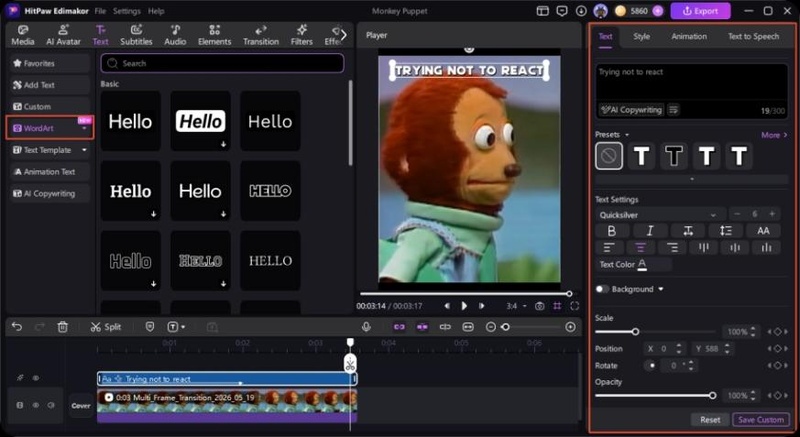The image size is (800, 437).
Task: Expand the Text Template category arrow
Action: click(x=84, y=150)
